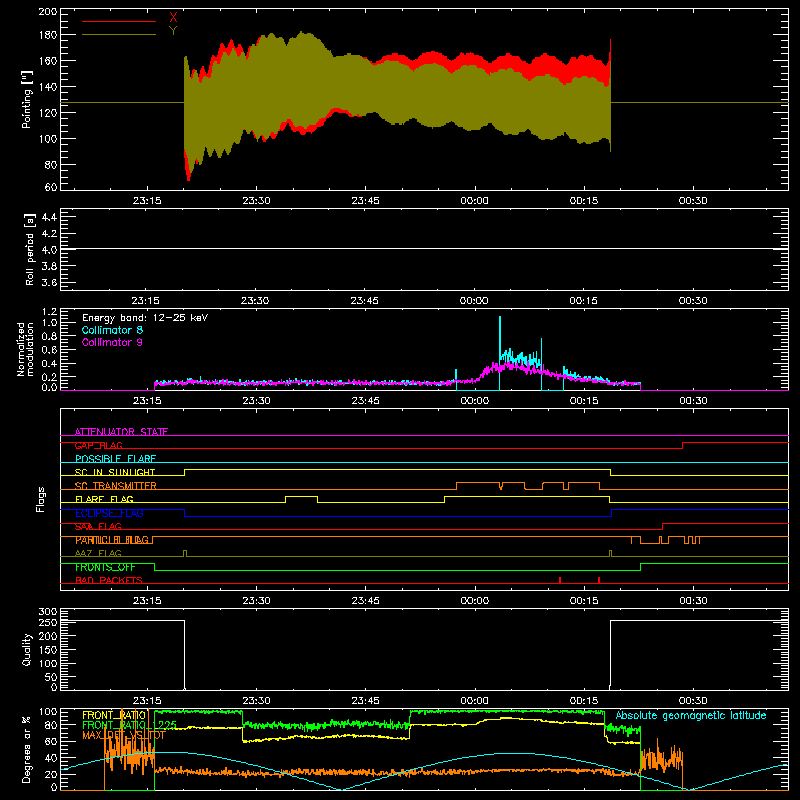800x800 pixels.
Task: Click the ATTENUATOR_STATE flag label
Action: [121, 432]
